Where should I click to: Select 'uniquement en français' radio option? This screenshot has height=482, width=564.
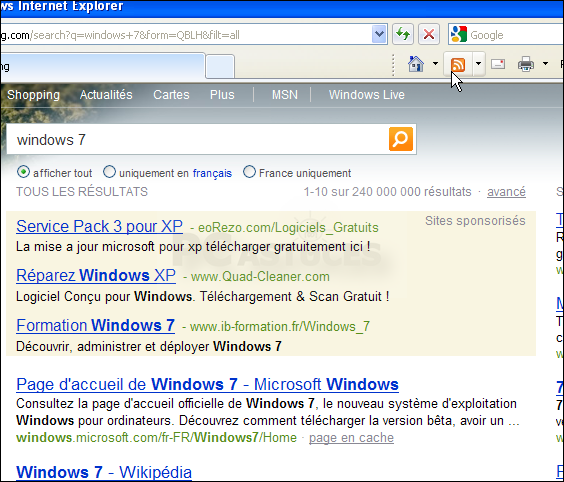(x=109, y=172)
